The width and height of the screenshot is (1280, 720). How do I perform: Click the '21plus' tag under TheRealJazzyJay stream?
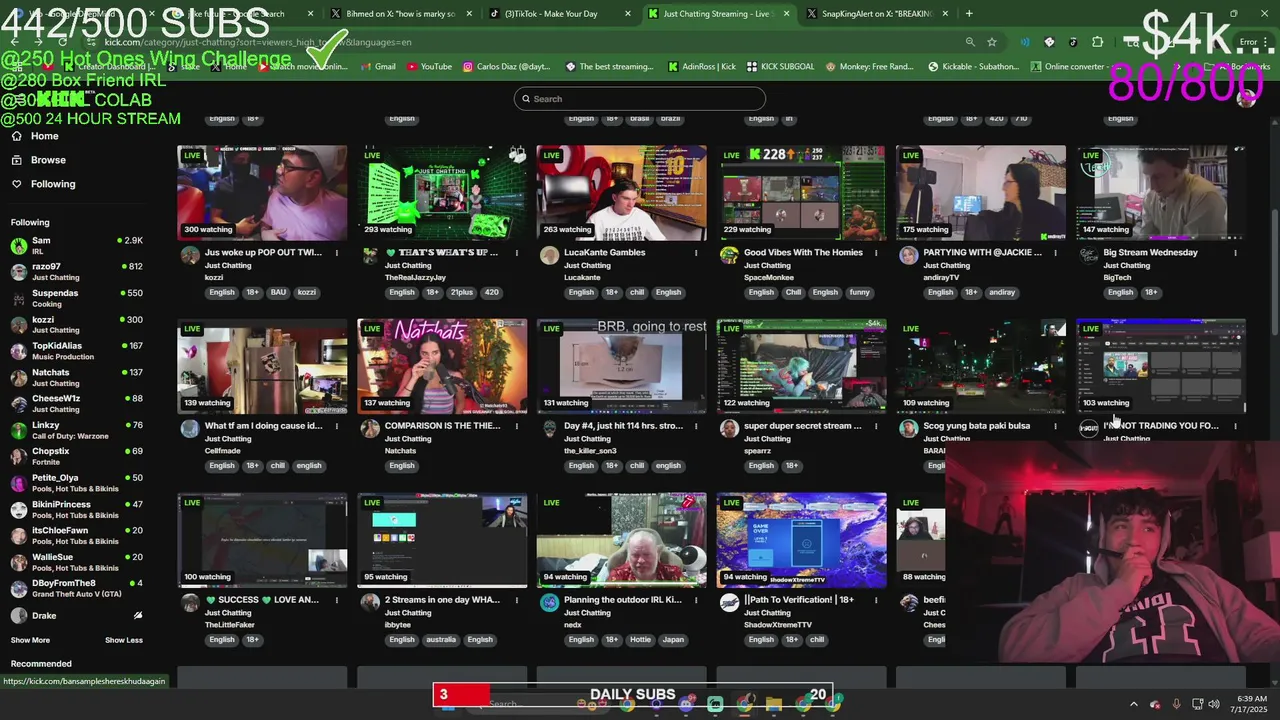461,292
